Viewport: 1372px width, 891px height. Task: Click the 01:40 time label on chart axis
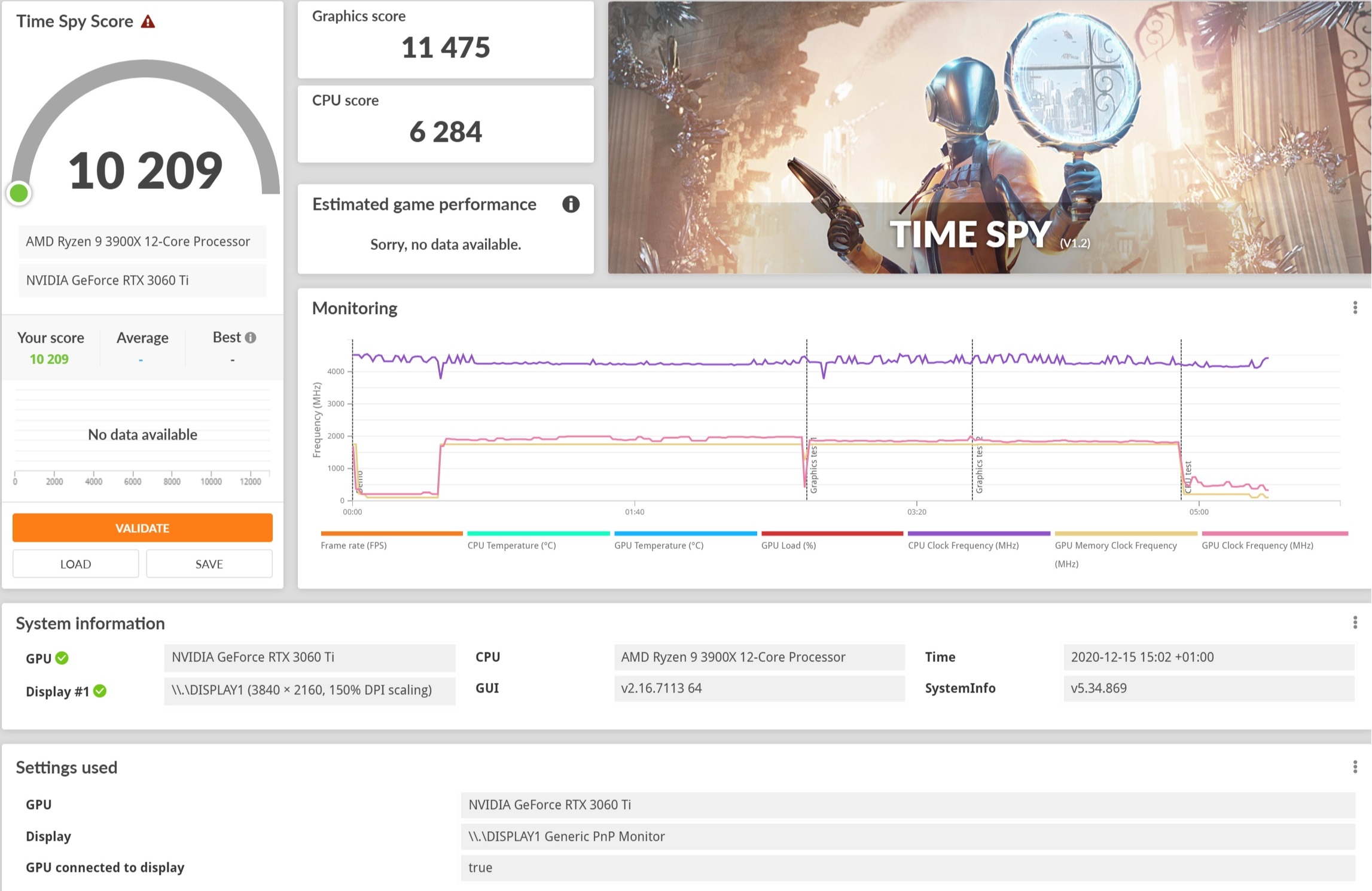pyautogui.click(x=635, y=512)
